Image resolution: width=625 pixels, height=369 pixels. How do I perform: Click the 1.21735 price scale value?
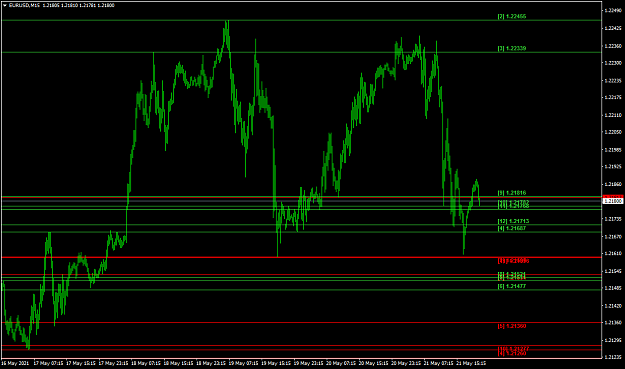tap(613, 219)
